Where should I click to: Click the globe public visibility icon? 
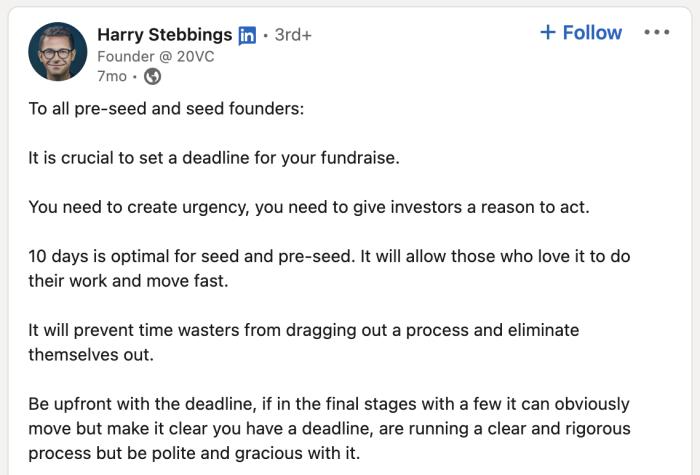point(152,76)
